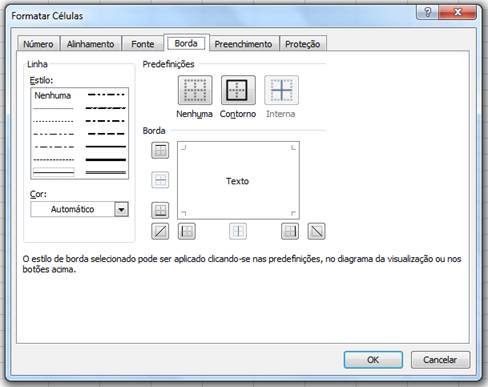Viewport: 488px width, 387px height.
Task: Open the Alinhamento tab
Action: [90, 44]
